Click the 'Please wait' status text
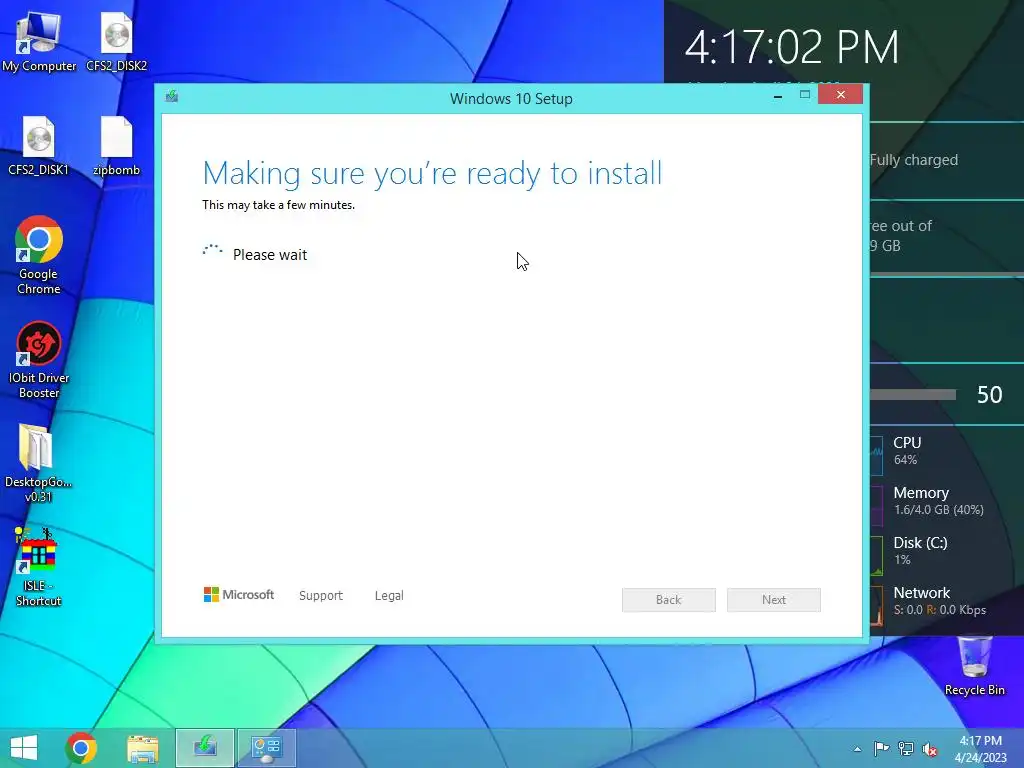This screenshot has width=1024, height=768. 270,255
